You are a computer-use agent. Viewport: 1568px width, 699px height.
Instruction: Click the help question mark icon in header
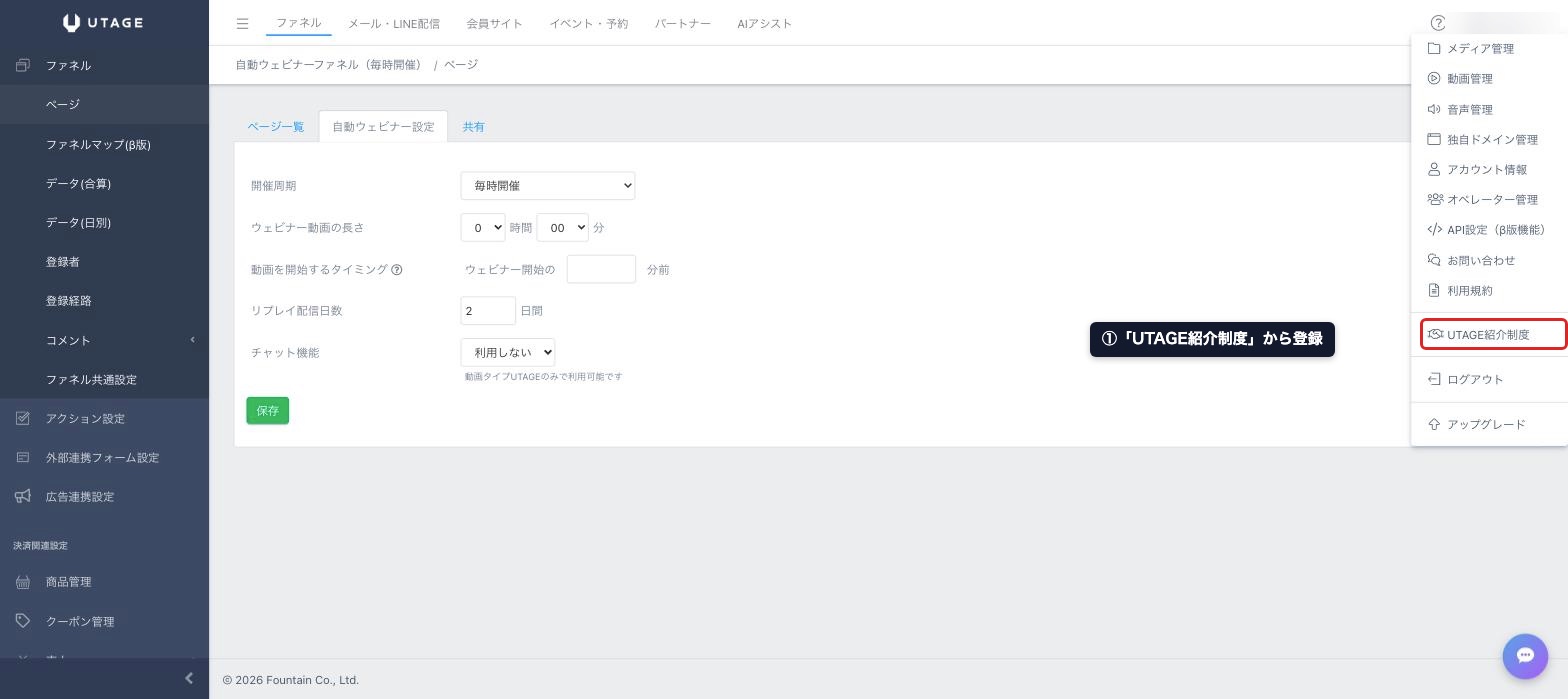pyautogui.click(x=1438, y=23)
